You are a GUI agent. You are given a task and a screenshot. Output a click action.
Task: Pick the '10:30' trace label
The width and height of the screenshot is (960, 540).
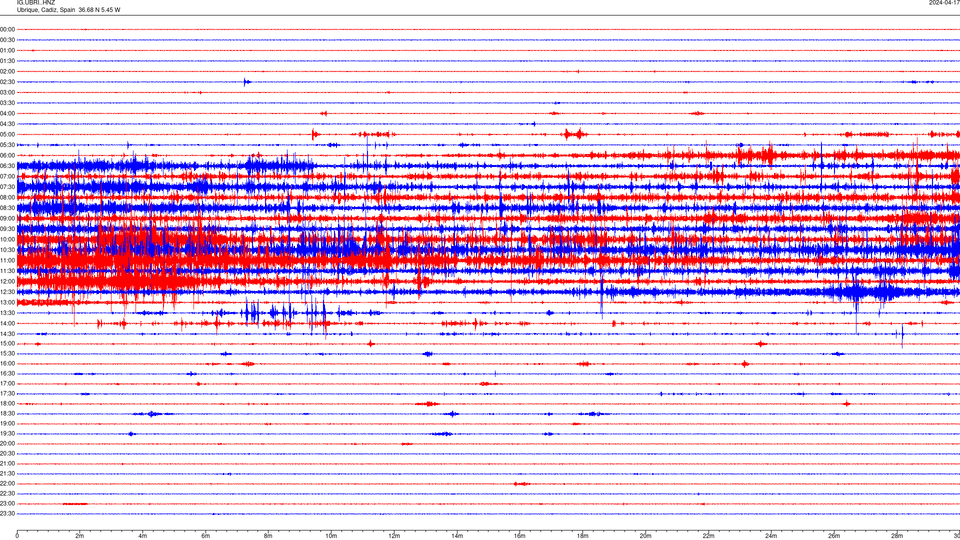[x=7, y=250]
